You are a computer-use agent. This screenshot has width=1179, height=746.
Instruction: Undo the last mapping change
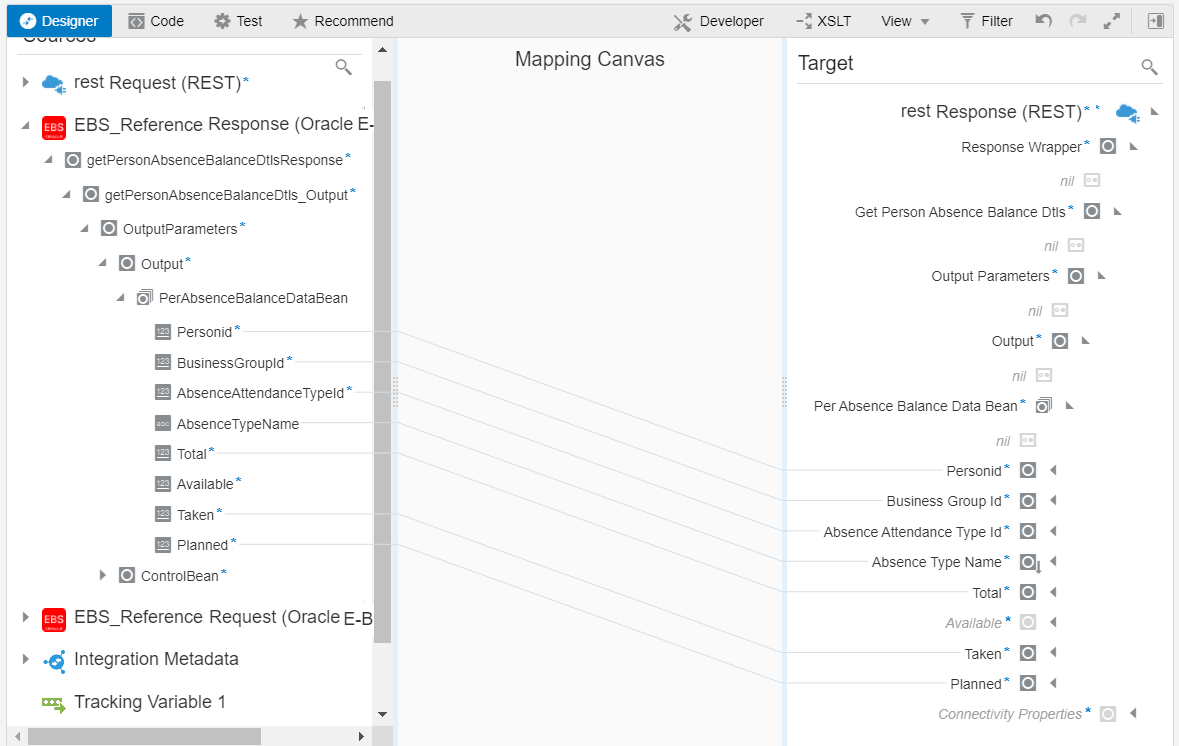click(1042, 20)
